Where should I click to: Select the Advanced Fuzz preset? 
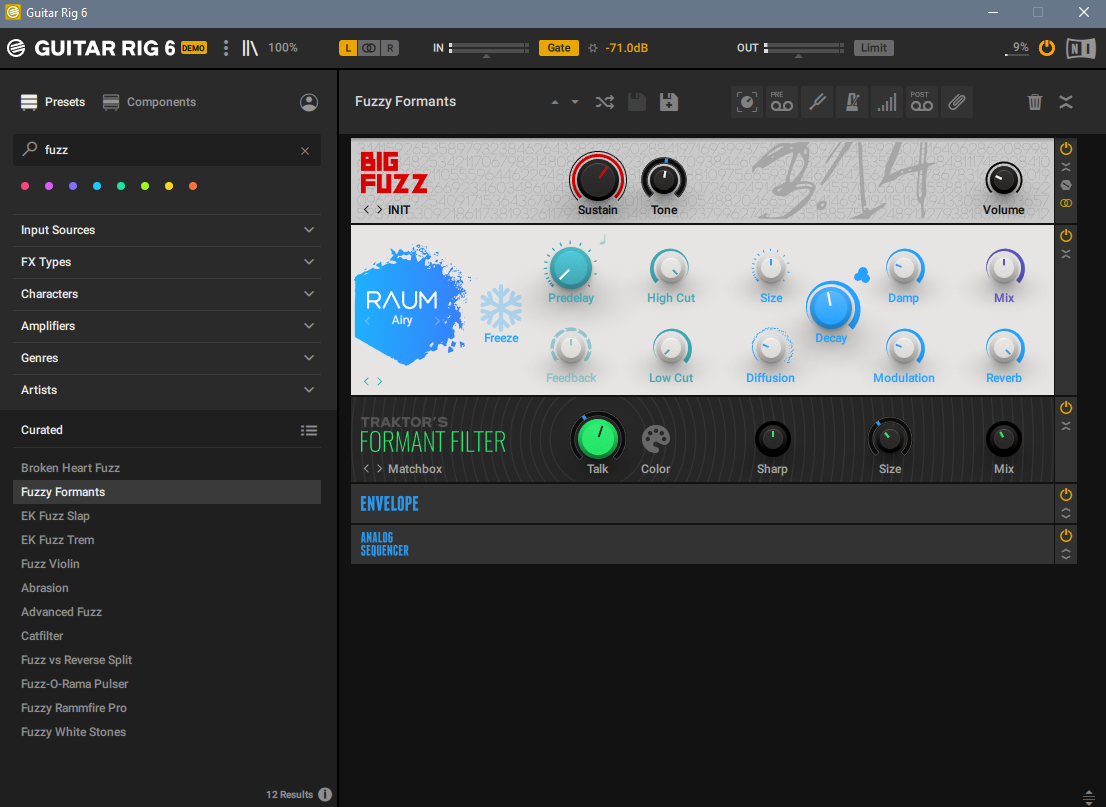coord(61,612)
